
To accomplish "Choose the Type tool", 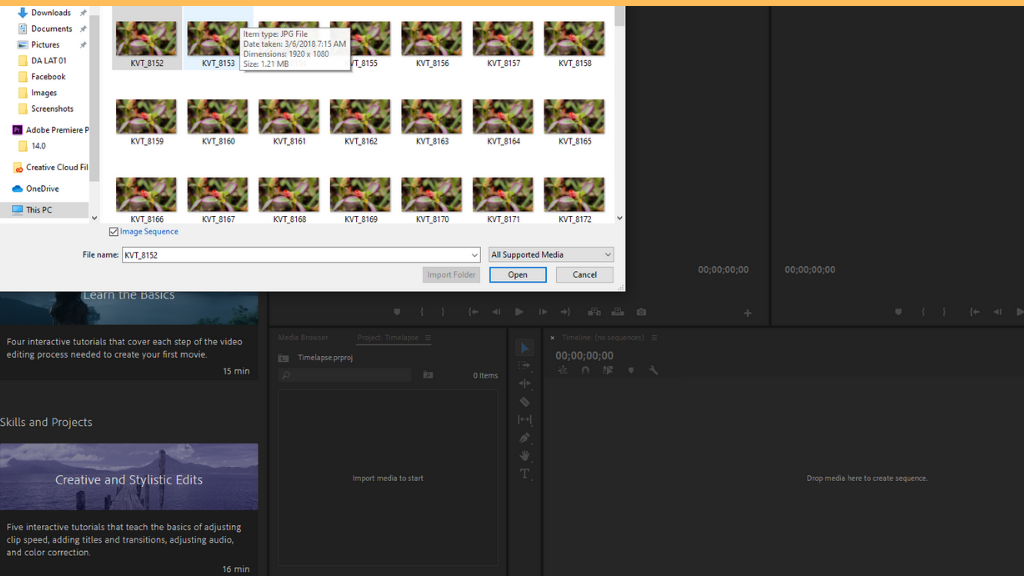I will coord(524,474).
